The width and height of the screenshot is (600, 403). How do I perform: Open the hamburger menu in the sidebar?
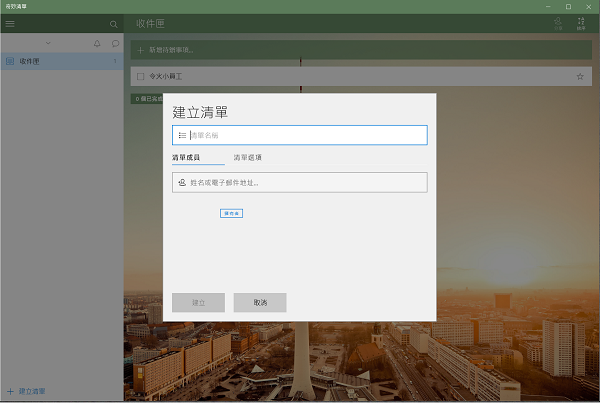point(10,24)
